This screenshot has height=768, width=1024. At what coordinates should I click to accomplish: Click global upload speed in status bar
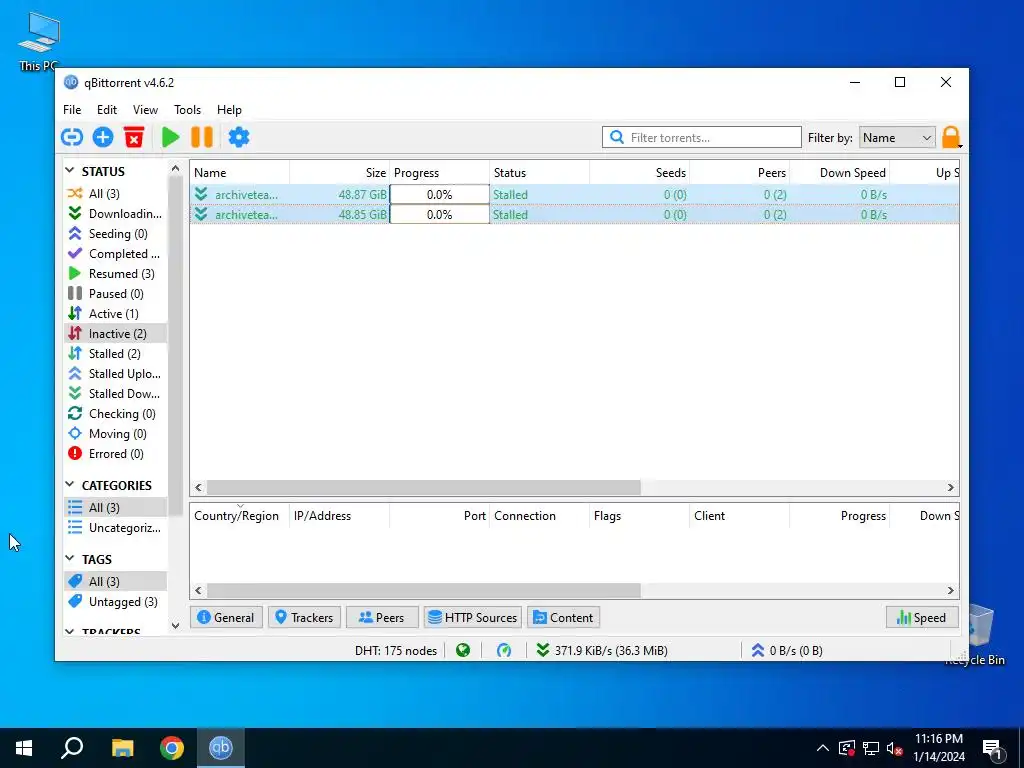pyautogui.click(x=787, y=650)
